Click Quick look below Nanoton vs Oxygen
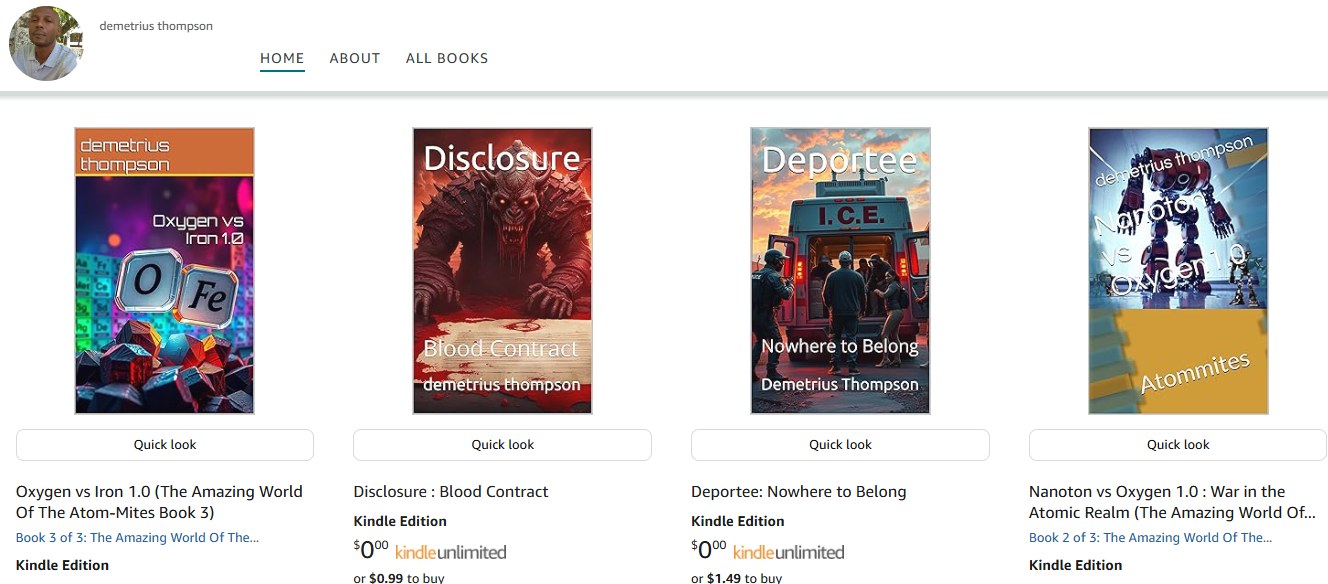Viewport: 1328px width, 584px height. coord(1178,445)
